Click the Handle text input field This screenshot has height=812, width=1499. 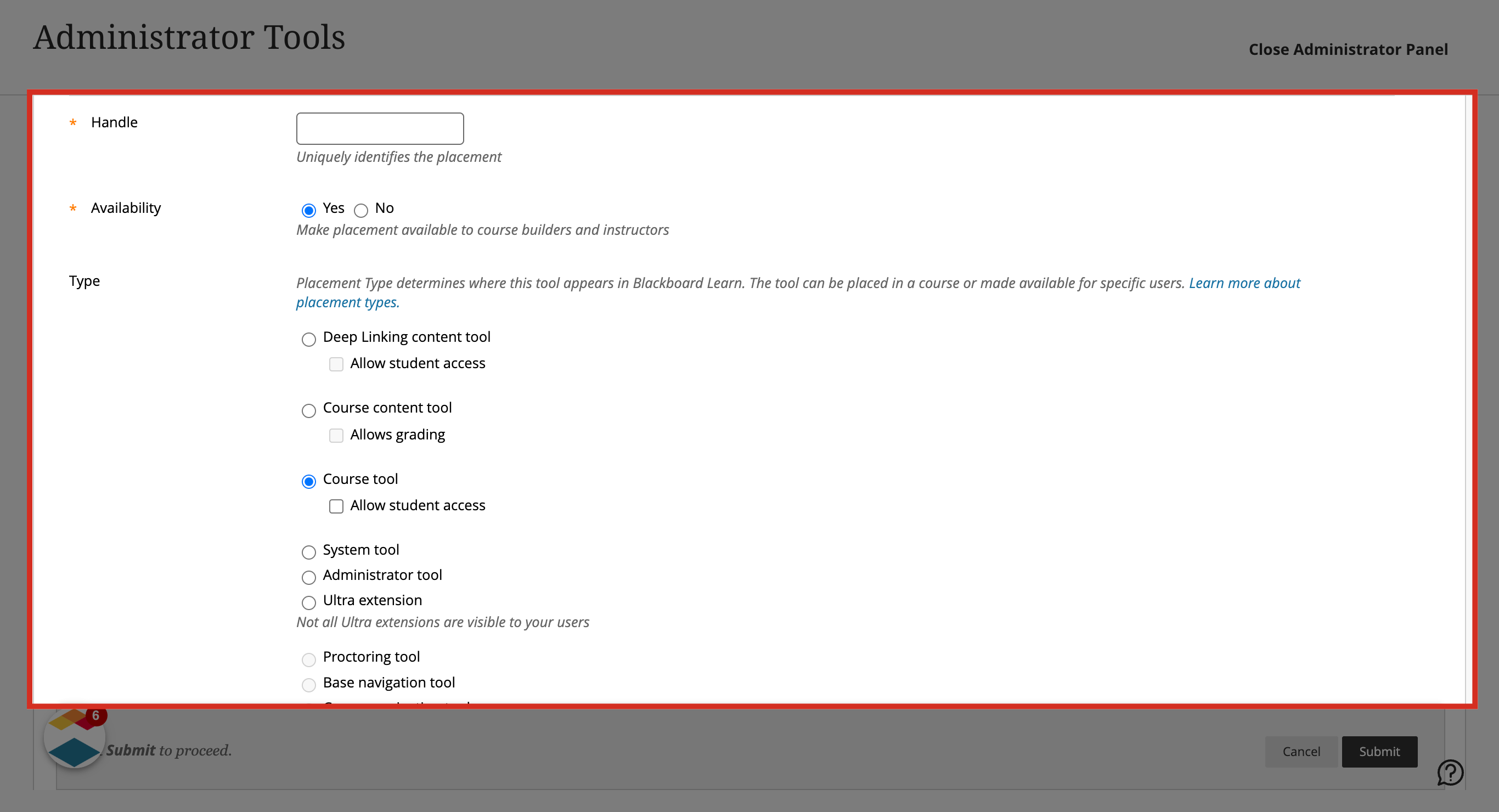(x=380, y=128)
